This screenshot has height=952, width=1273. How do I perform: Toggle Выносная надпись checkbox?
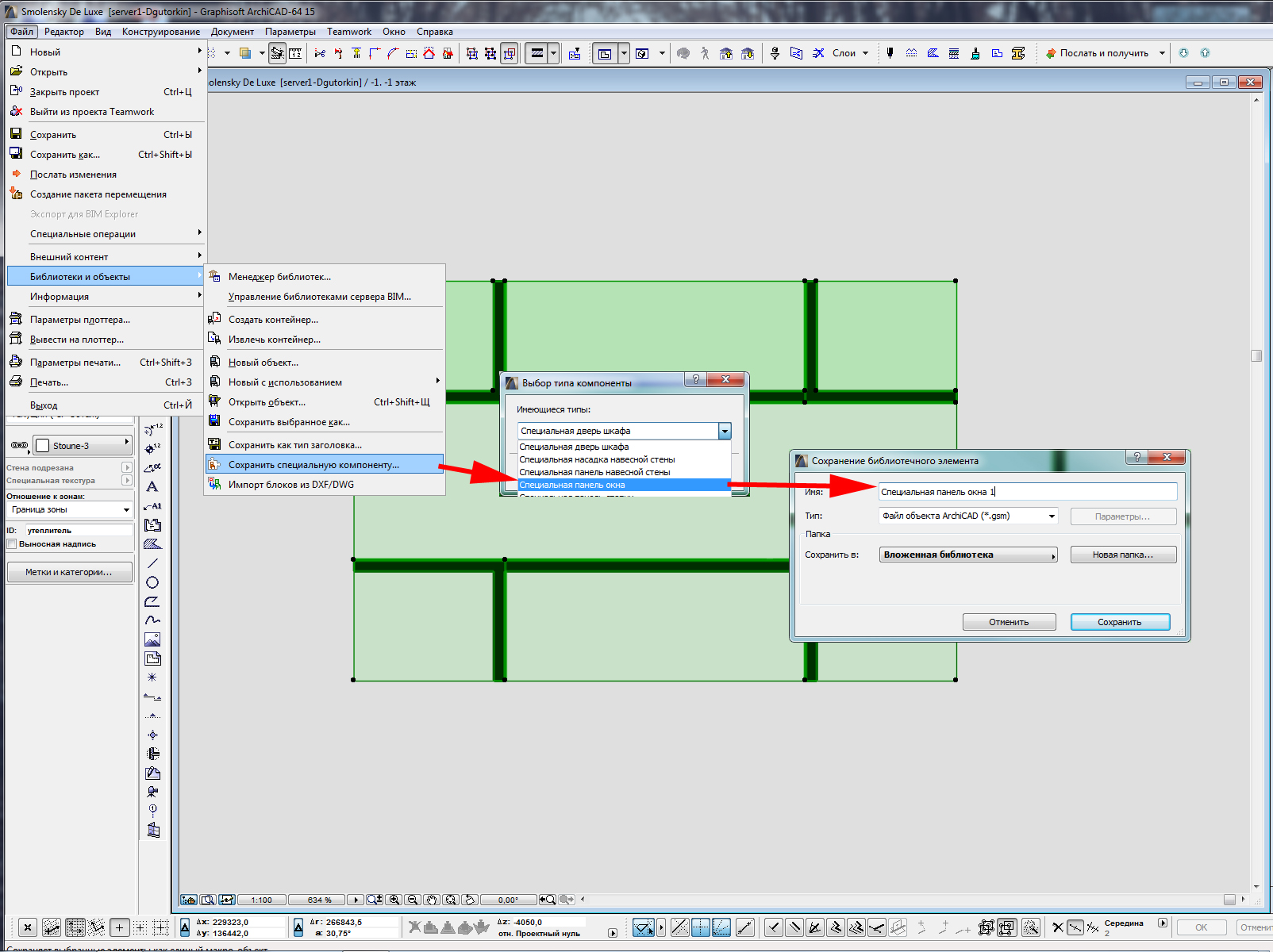click(x=12, y=544)
